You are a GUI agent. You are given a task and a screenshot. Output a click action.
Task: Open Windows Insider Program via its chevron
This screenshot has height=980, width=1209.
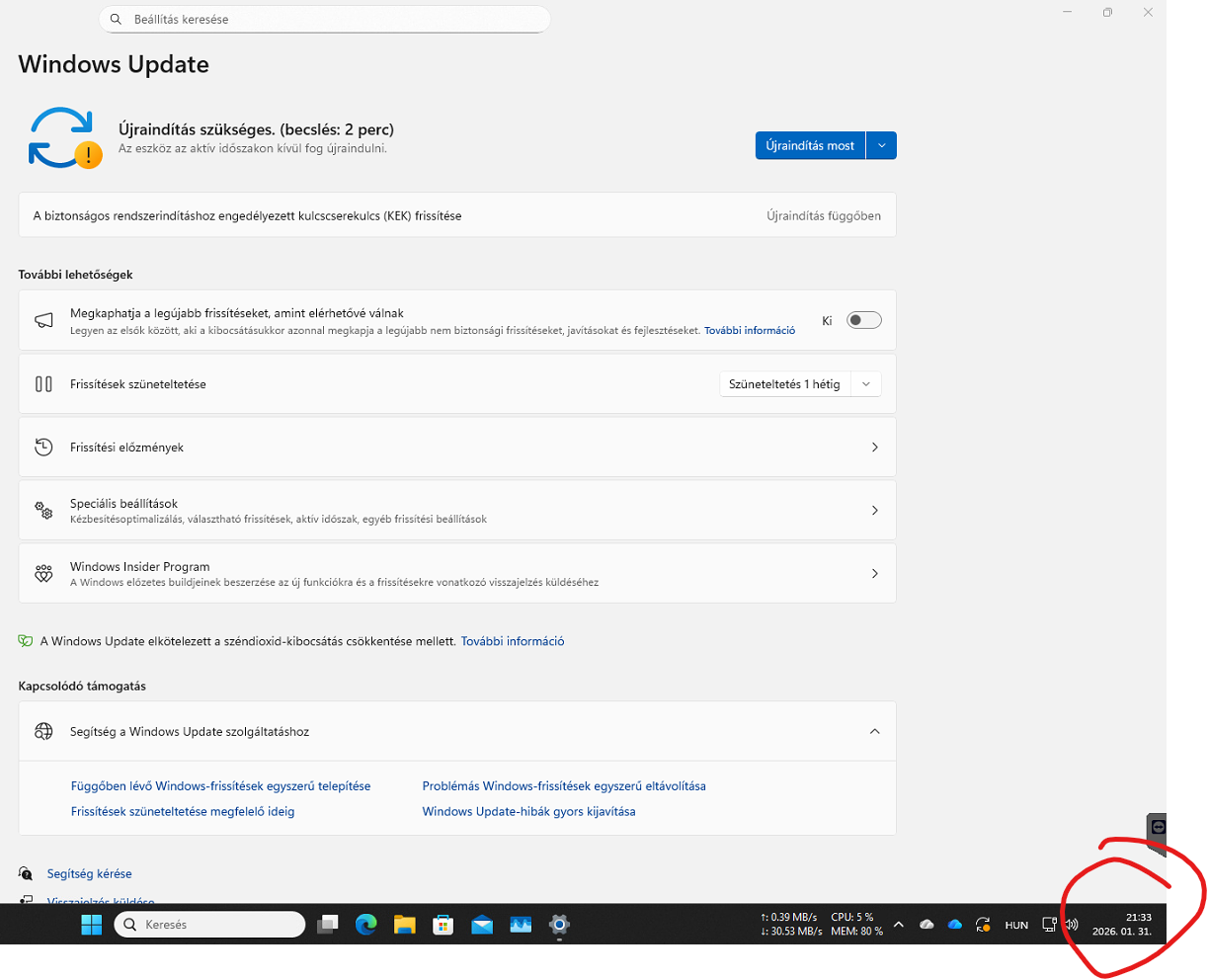874,574
